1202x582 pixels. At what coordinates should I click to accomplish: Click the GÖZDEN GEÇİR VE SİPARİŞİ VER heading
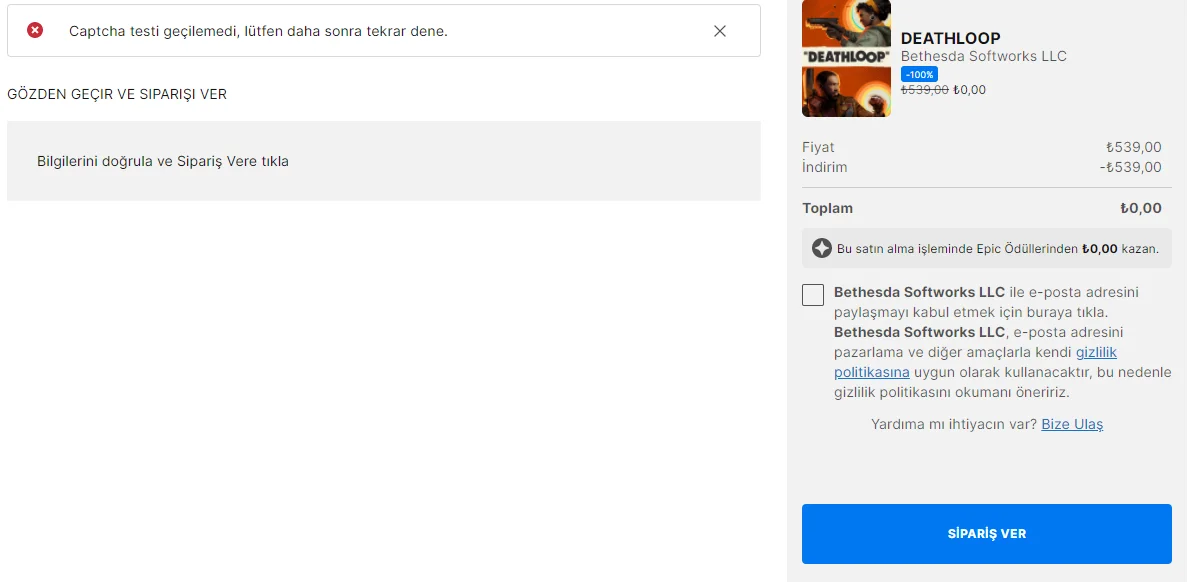tap(117, 94)
